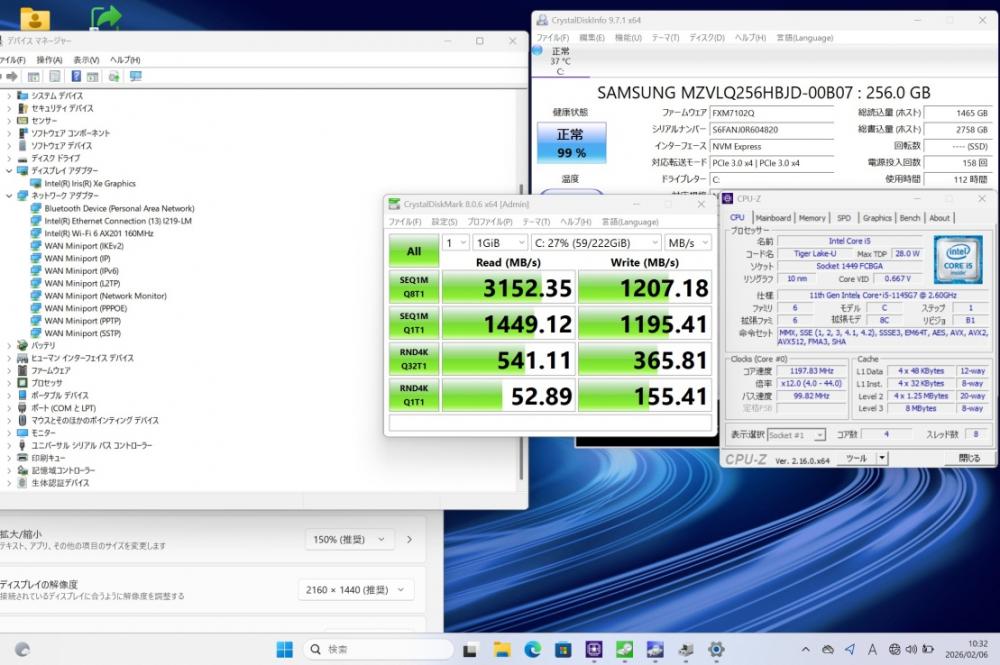Click the blue help icon in Device Manager toolbar

[x=76, y=76]
